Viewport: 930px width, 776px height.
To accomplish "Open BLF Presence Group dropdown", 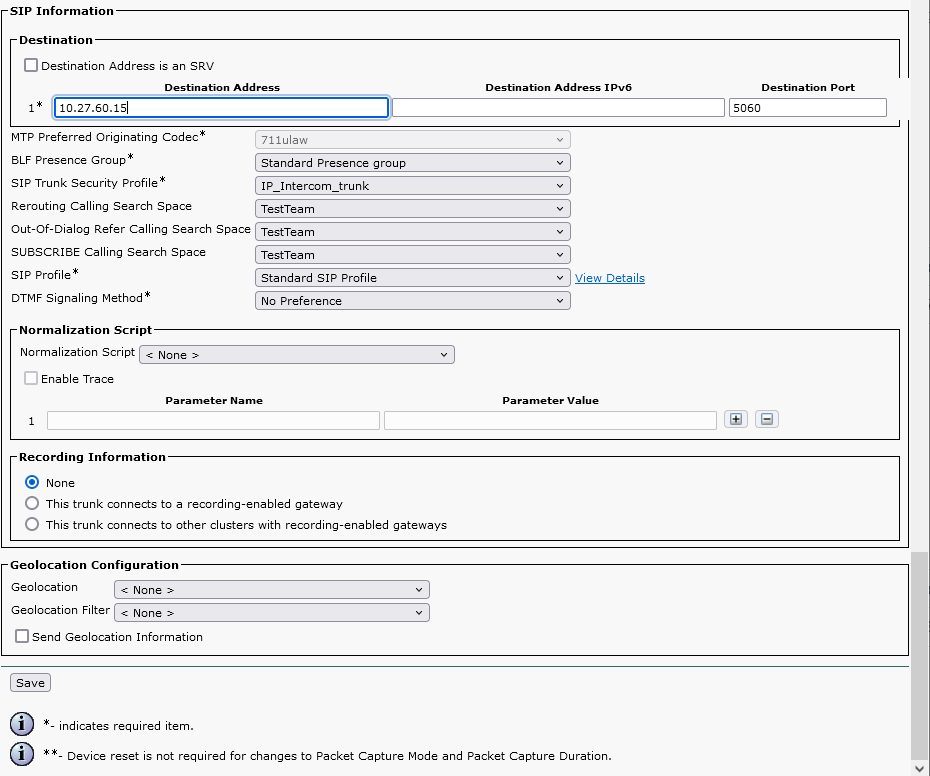I will pos(413,163).
